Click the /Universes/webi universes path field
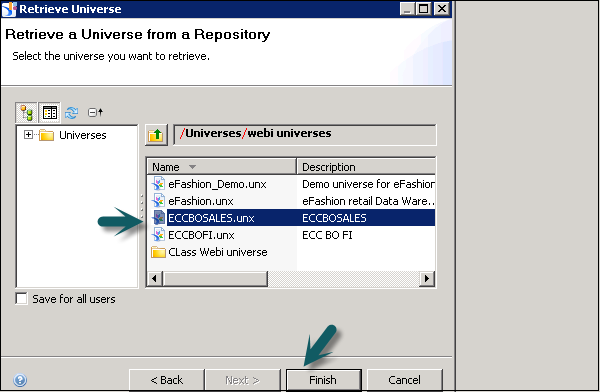The width and height of the screenshot is (600, 392). pyautogui.click(x=305, y=135)
